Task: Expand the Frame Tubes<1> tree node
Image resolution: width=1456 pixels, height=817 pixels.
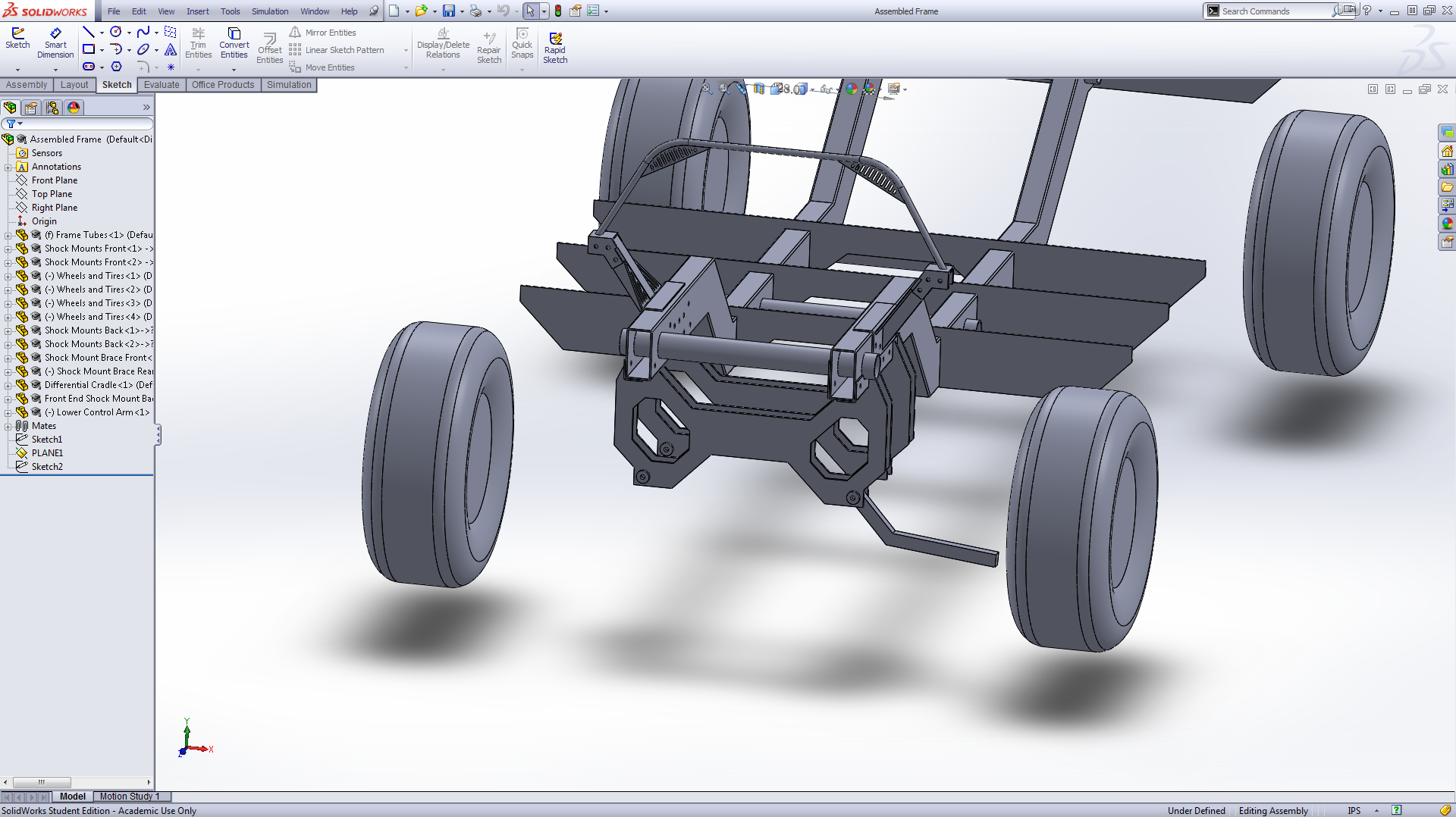Action: (8, 236)
